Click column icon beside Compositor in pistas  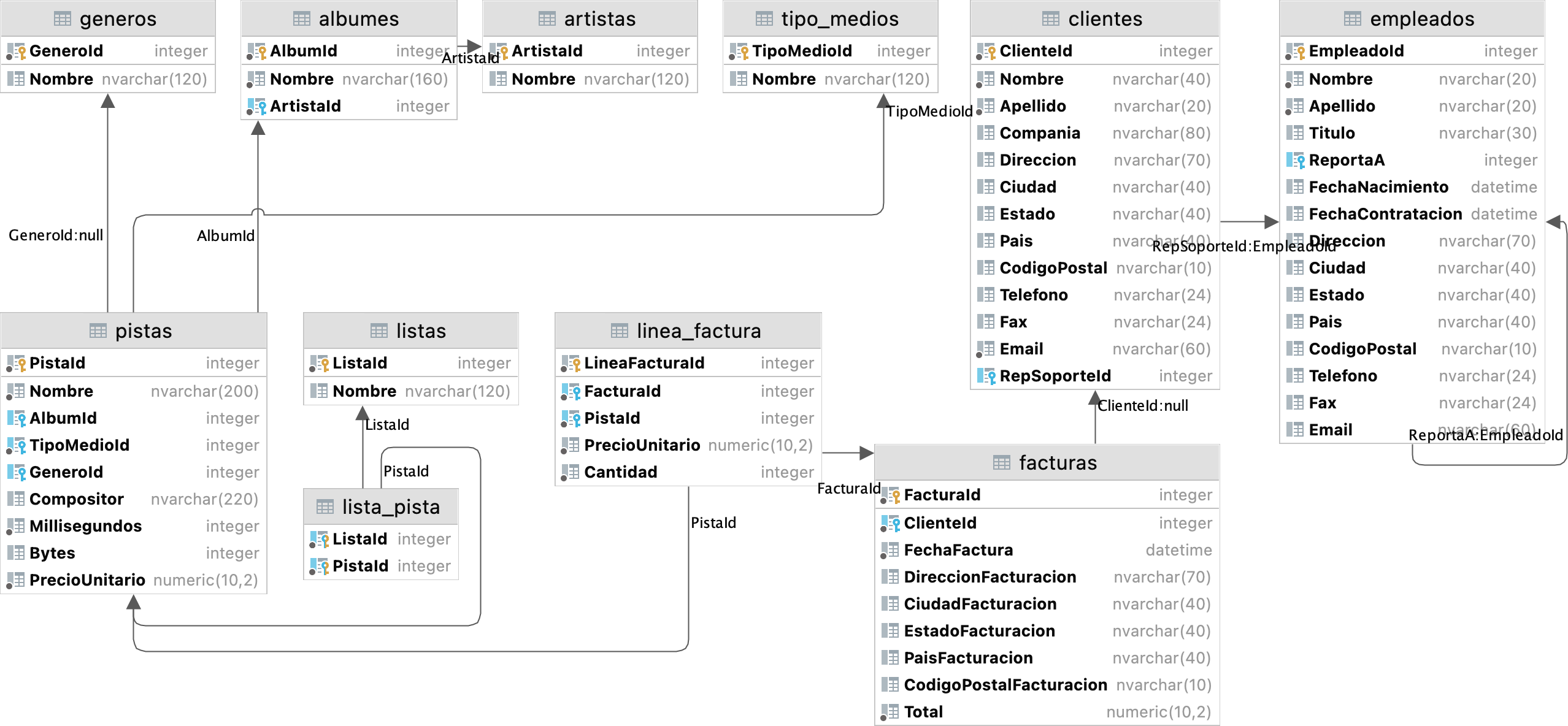tap(16, 499)
